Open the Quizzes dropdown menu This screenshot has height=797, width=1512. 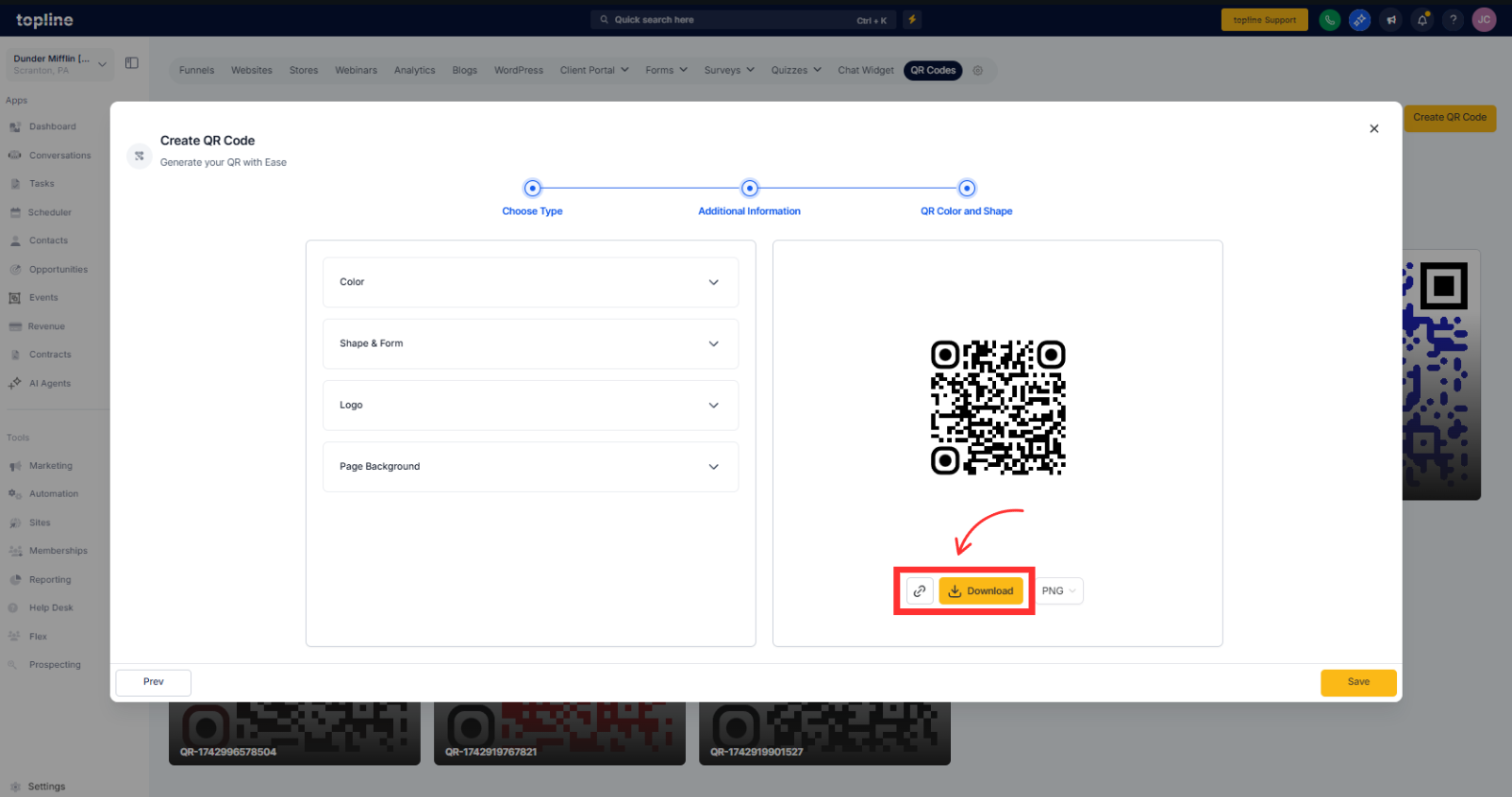click(796, 71)
